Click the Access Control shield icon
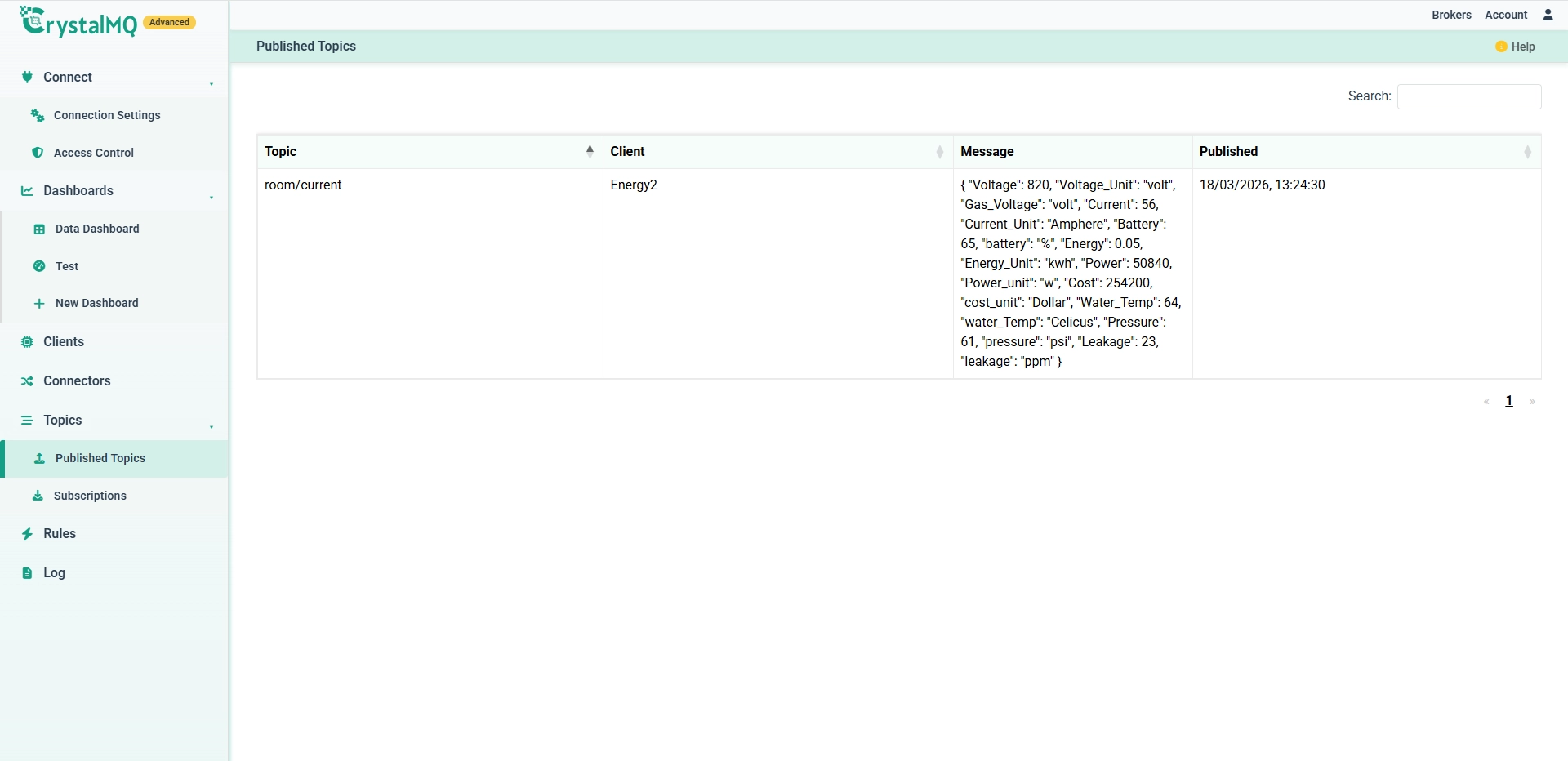 click(38, 153)
